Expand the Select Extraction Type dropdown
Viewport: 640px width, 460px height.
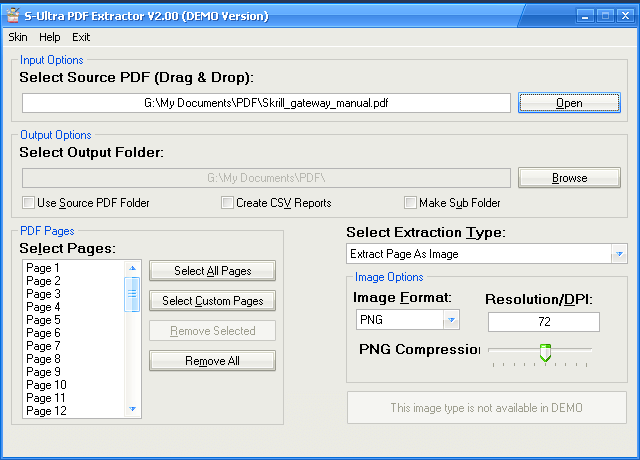pyautogui.click(x=618, y=254)
